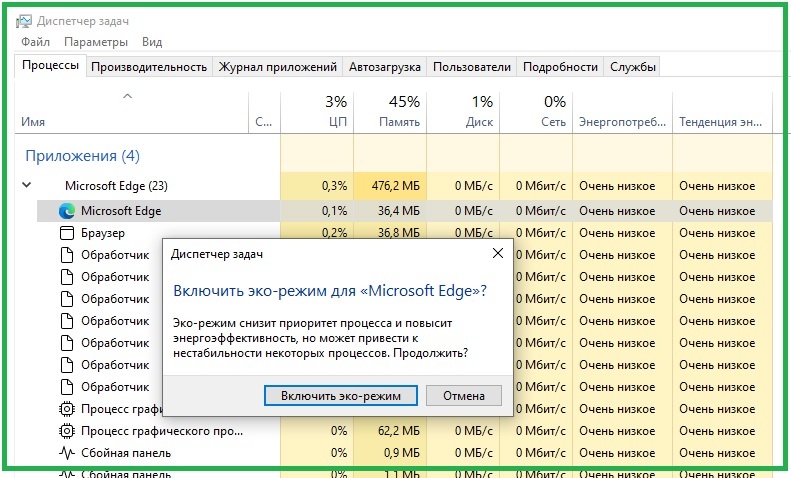Click the 0,1% CPU value
This screenshot has width=791, height=478.
(334, 211)
